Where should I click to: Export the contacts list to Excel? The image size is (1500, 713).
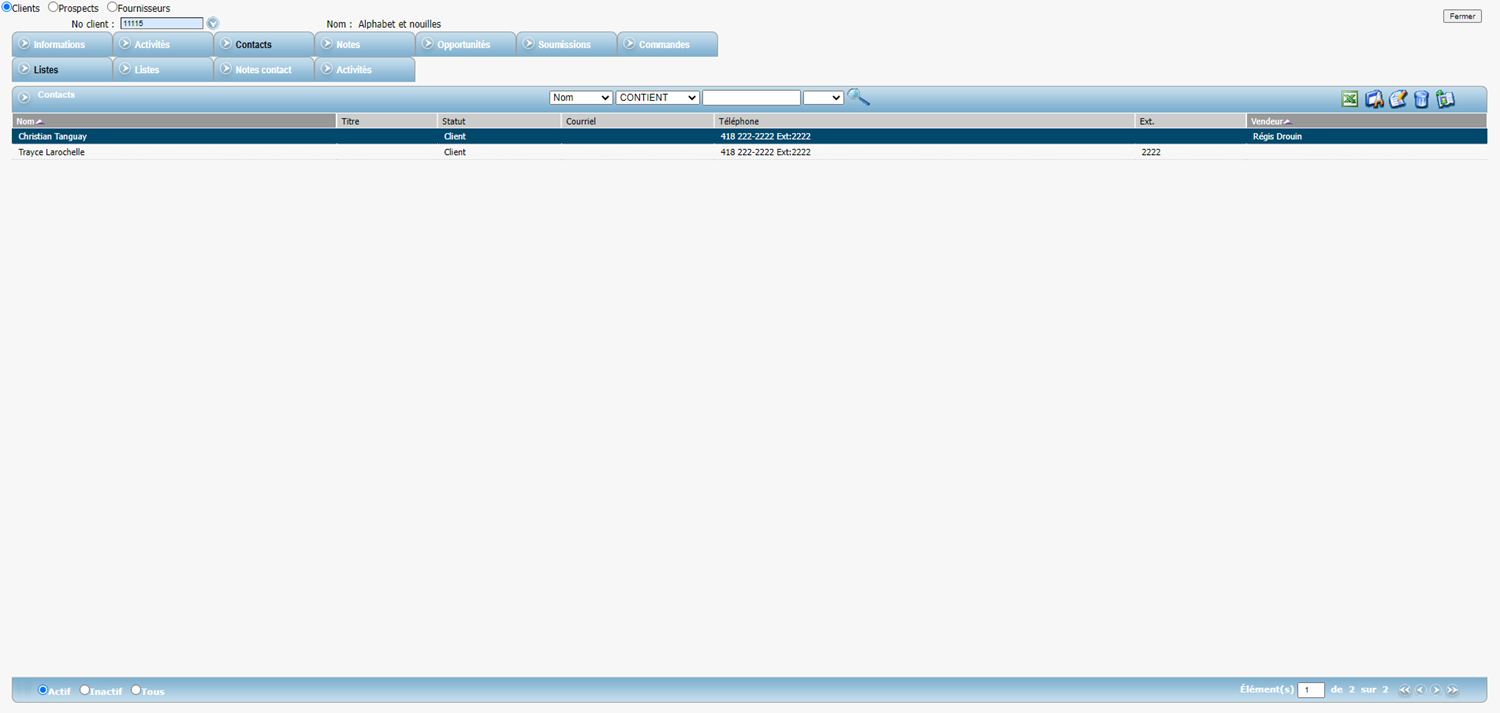point(1349,99)
